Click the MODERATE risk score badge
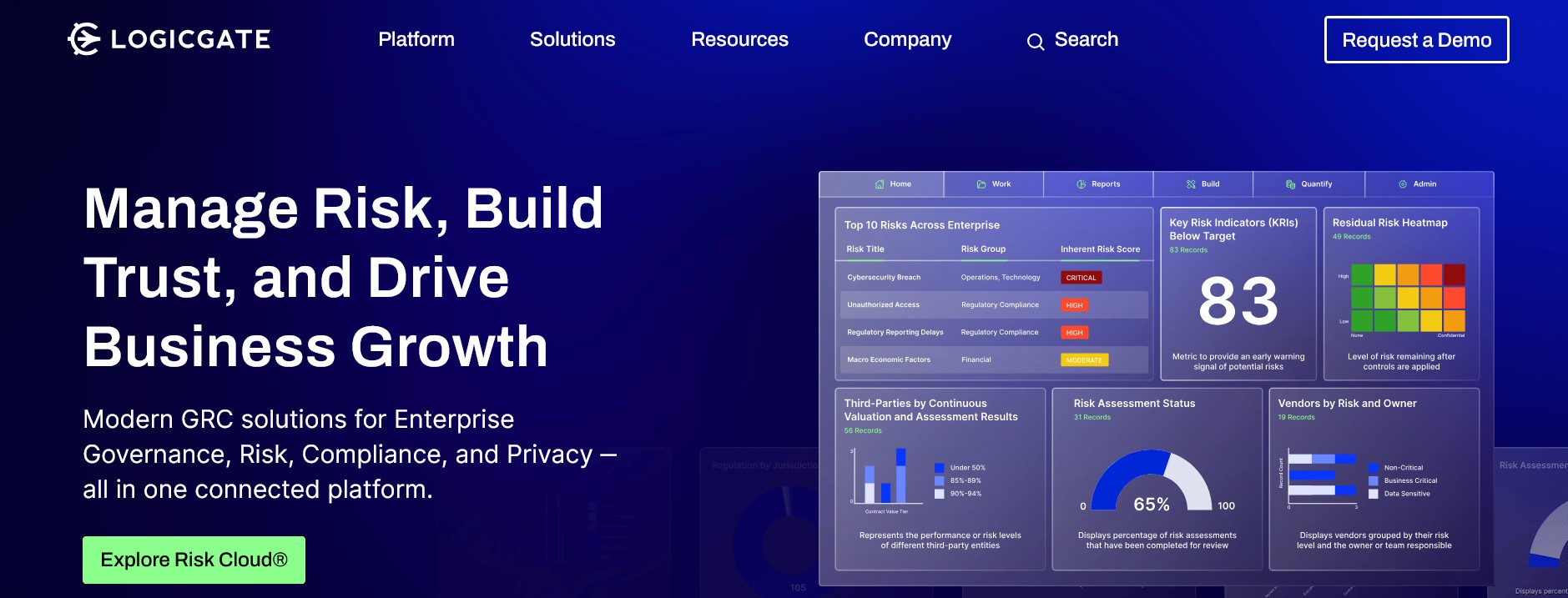The height and width of the screenshot is (598, 1568). pyautogui.click(x=1084, y=360)
